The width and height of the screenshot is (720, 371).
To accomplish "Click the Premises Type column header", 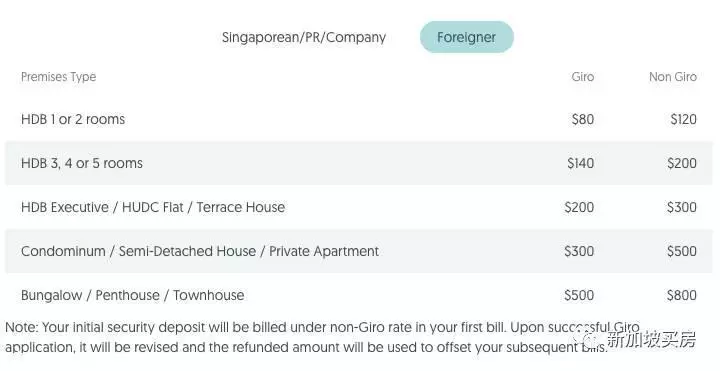I will tap(58, 77).
